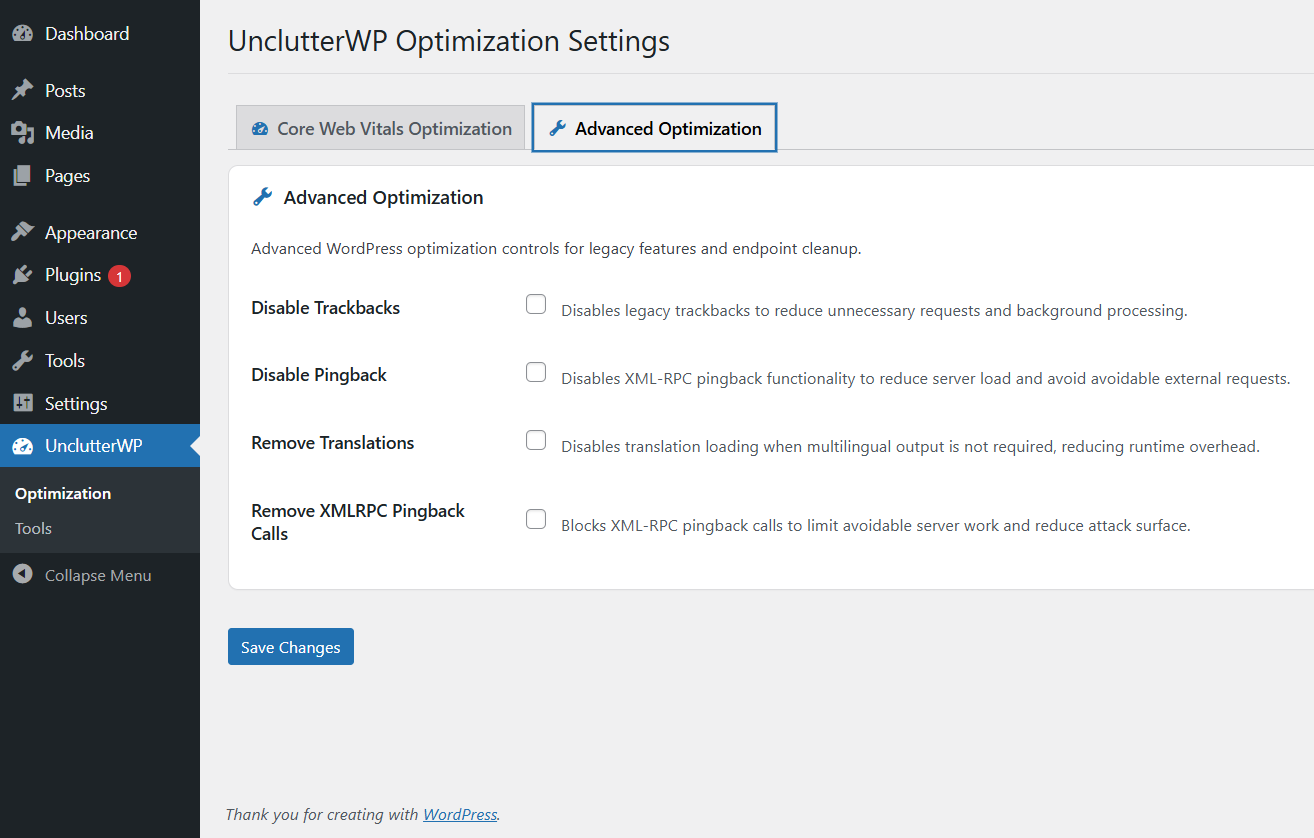Open the Optimization submenu under UnclutterWP
The image size is (1314, 838).
tap(63, 494)
